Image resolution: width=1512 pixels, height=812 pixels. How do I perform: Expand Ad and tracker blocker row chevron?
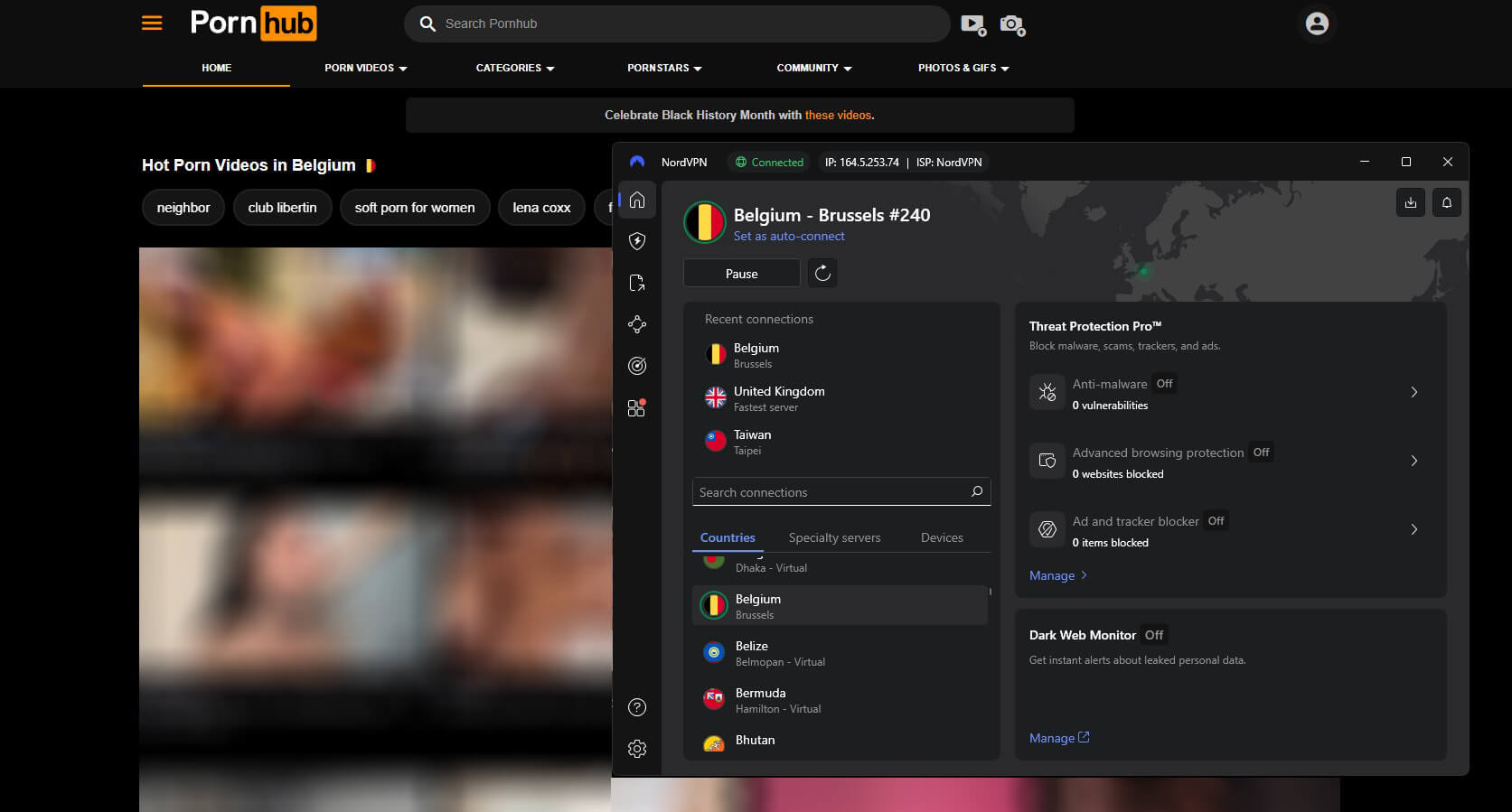tap(1414, 529)
